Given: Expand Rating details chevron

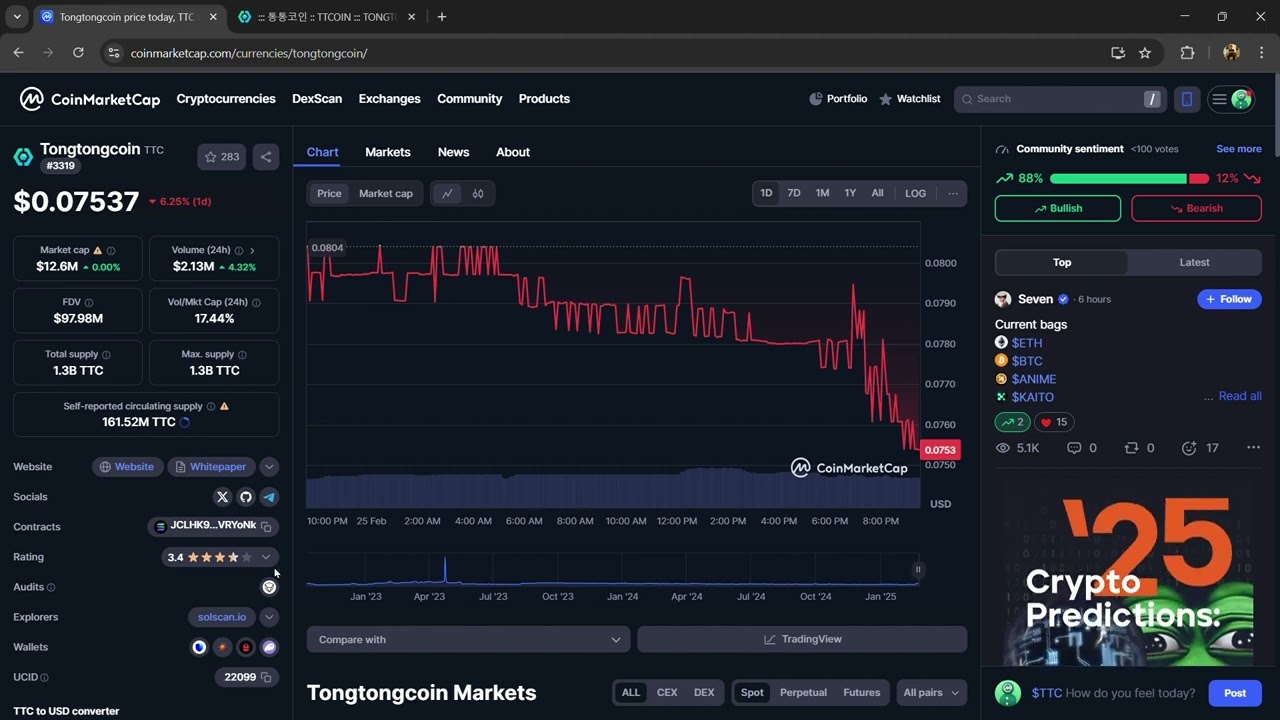Looking at the screenshot, I should (x=266, y=557).
